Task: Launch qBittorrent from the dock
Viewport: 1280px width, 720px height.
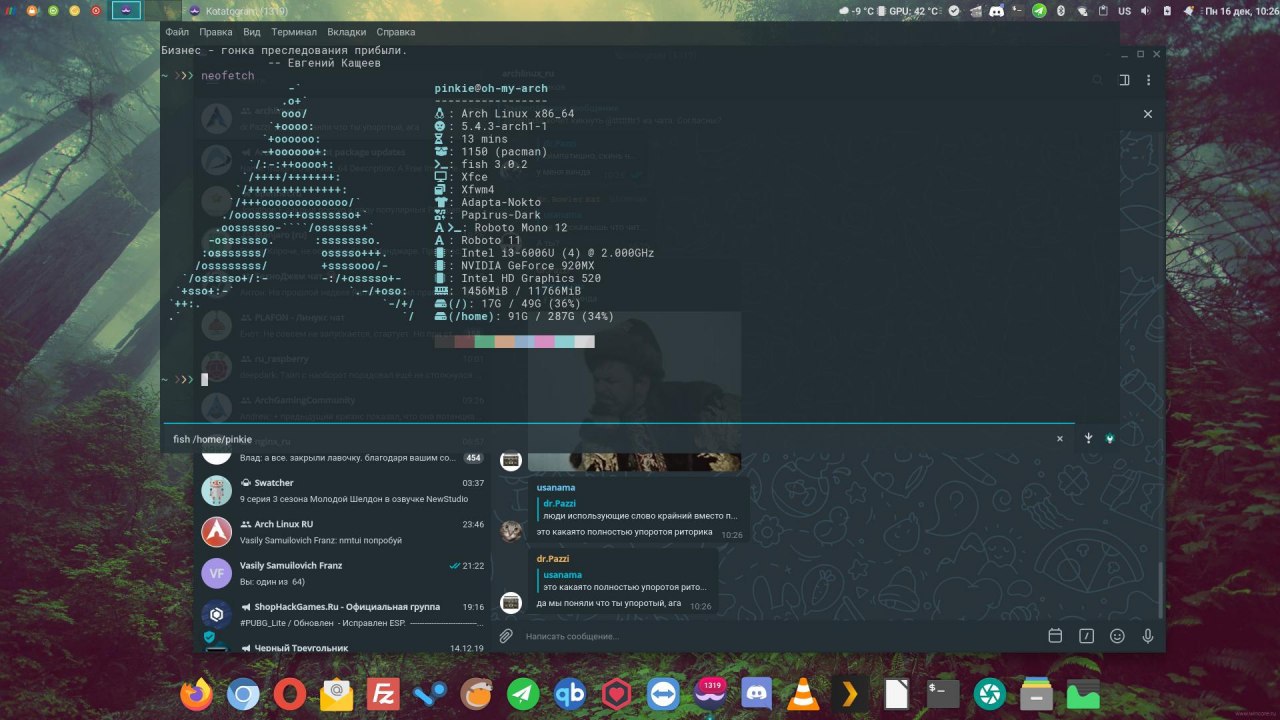Action: pyautogui.click(x=570, y=693)
